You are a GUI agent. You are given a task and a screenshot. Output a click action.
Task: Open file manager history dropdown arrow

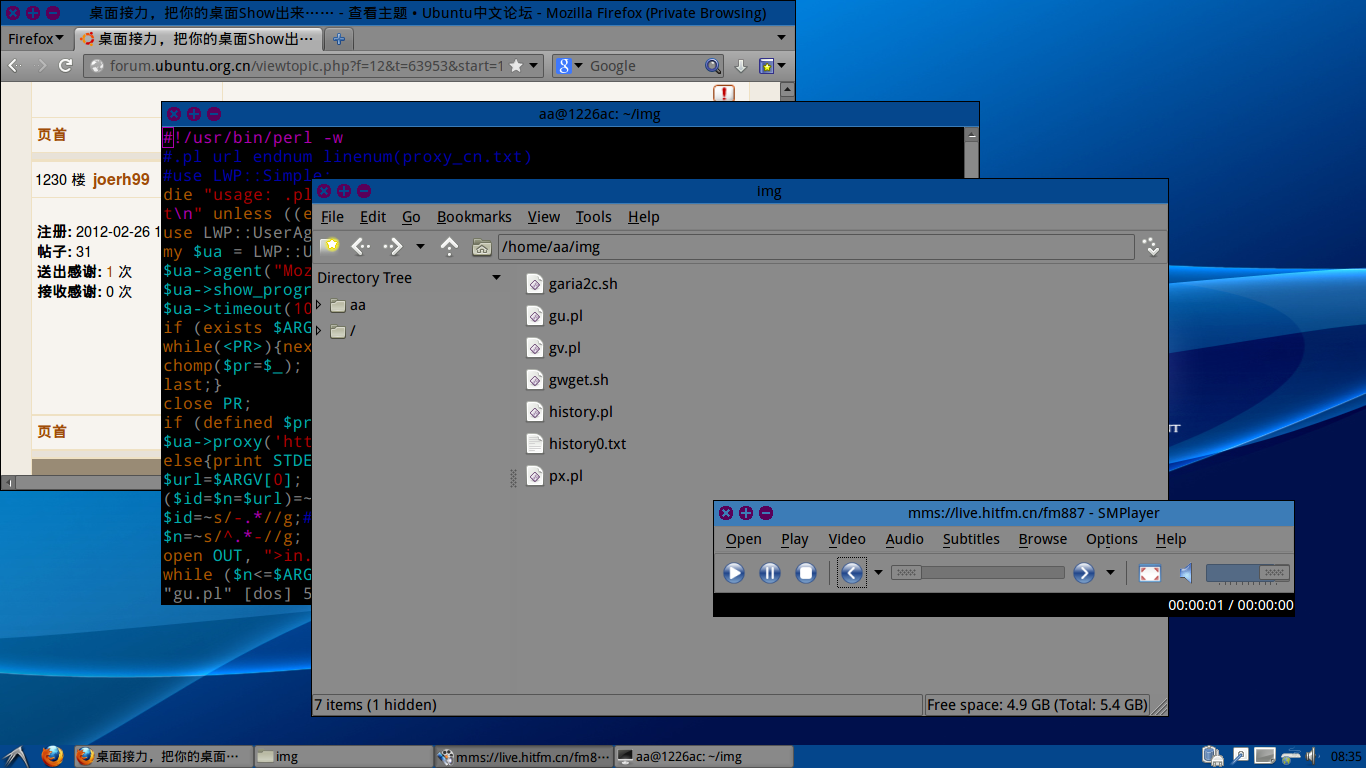coord(420,246)
